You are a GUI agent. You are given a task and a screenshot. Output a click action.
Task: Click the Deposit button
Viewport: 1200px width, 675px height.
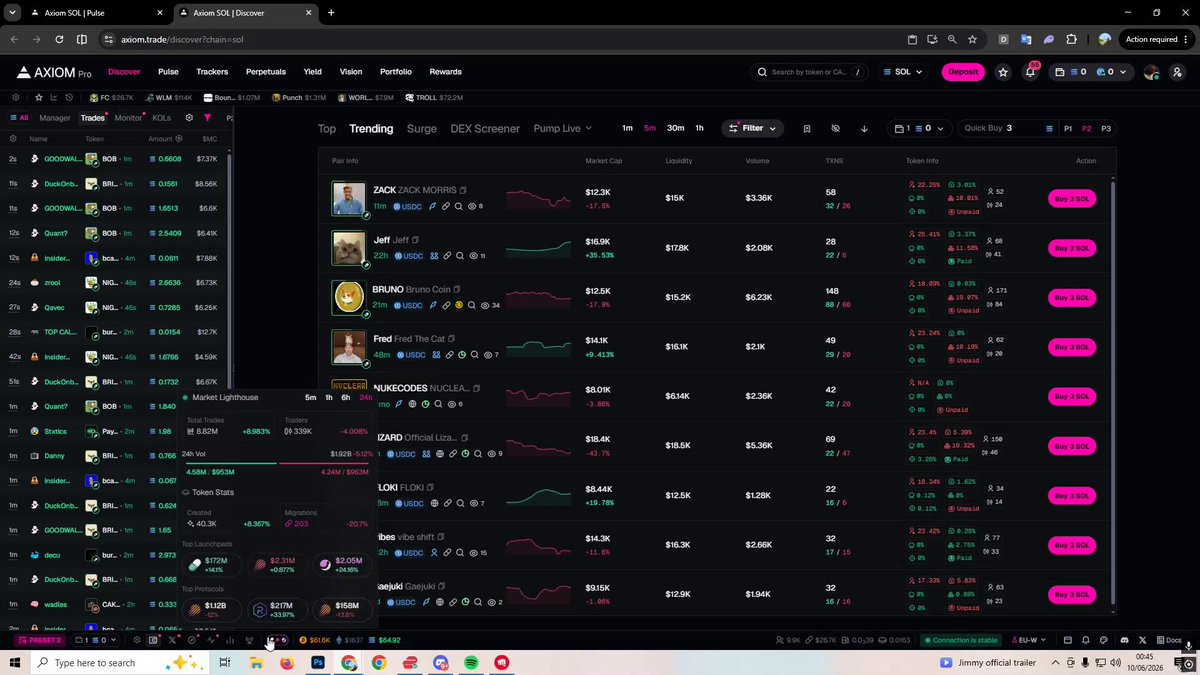[963, 72]
